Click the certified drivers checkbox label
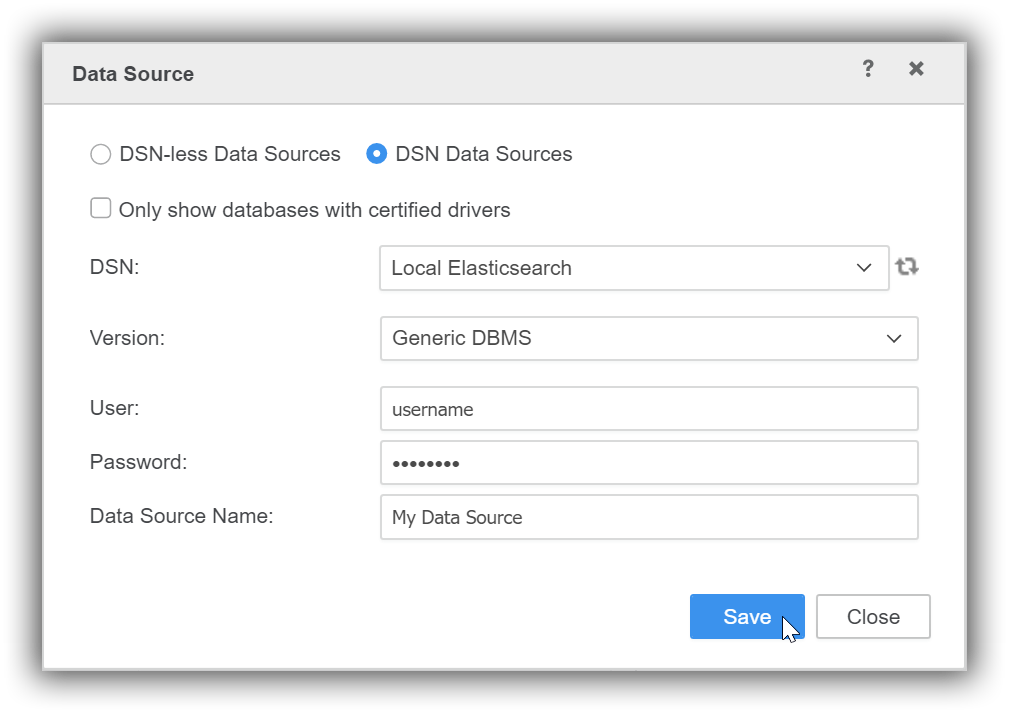The width and height of the screenshot is (1009, 713). (x=314, y=209)
